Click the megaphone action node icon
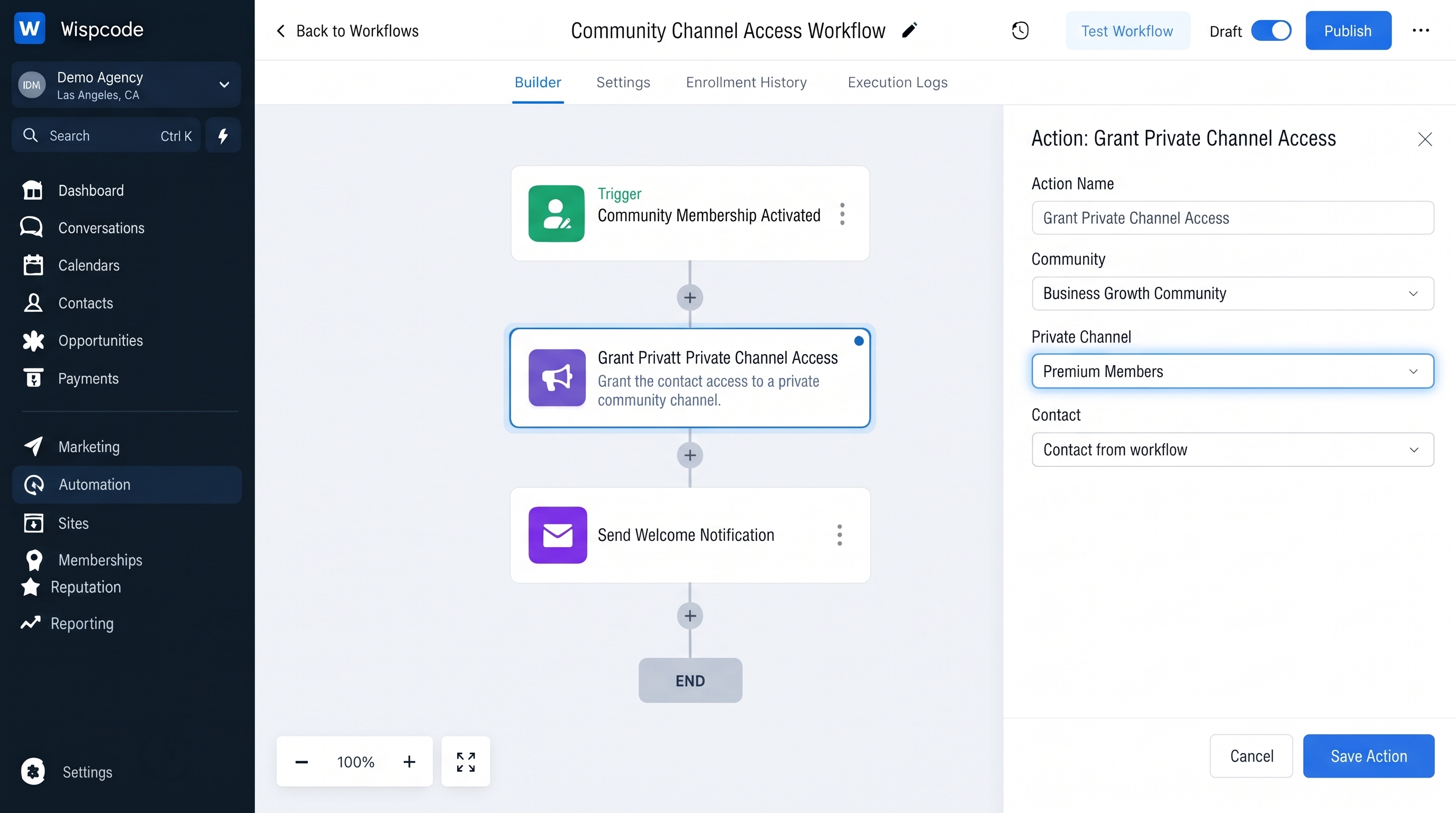This screenshot has height=813, width=1456. point(557,378)
